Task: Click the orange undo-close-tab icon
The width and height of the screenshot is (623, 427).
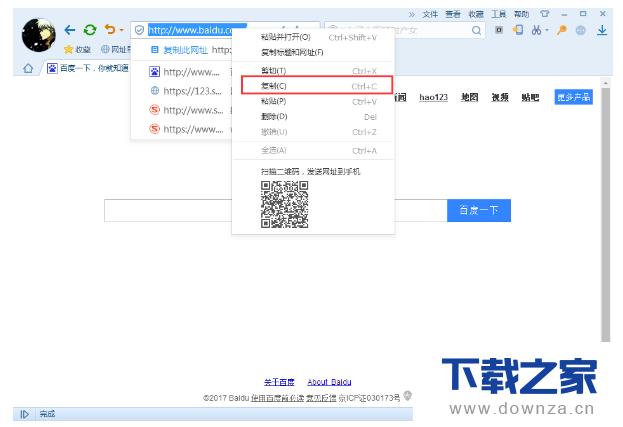Action: pyautogui.click(x=109, y=31)
